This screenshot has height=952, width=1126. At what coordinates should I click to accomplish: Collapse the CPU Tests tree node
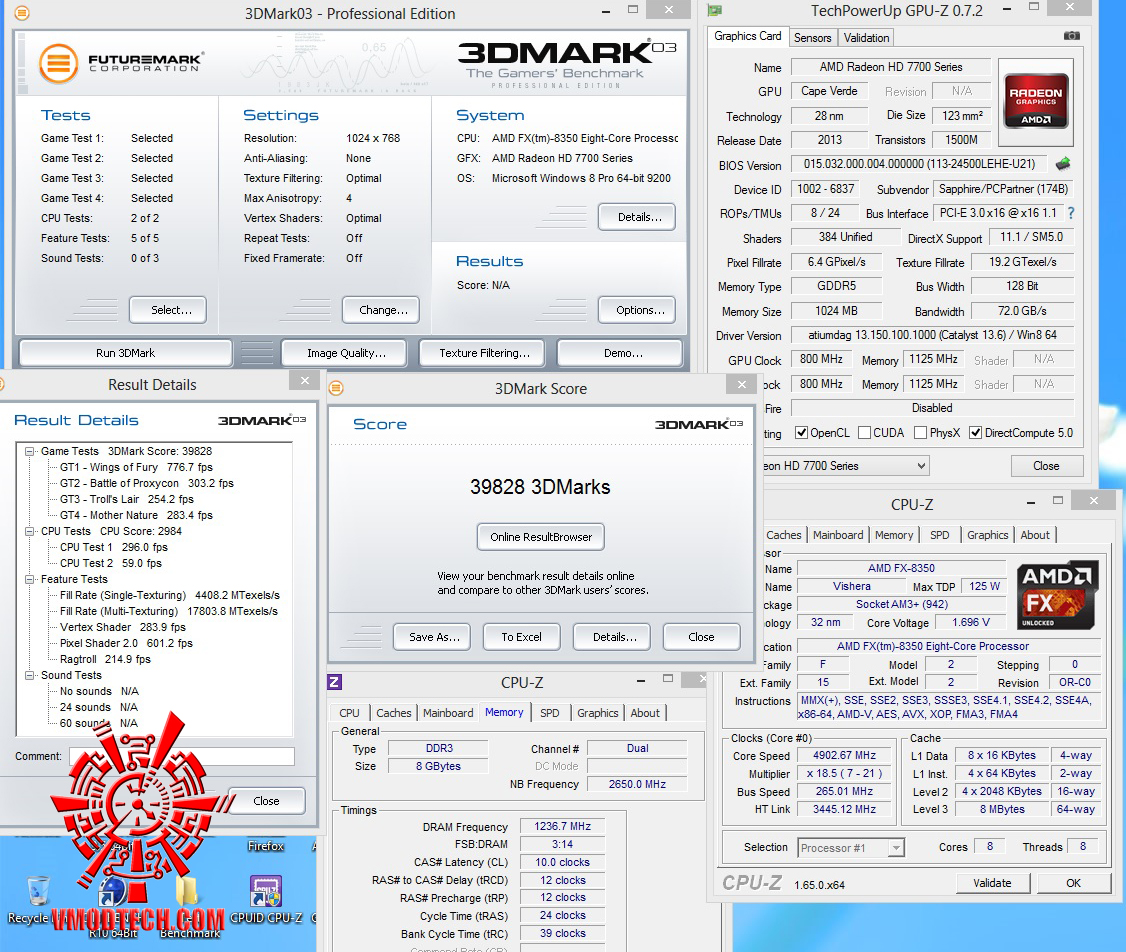pyautogui.click(x=29, y=531)
